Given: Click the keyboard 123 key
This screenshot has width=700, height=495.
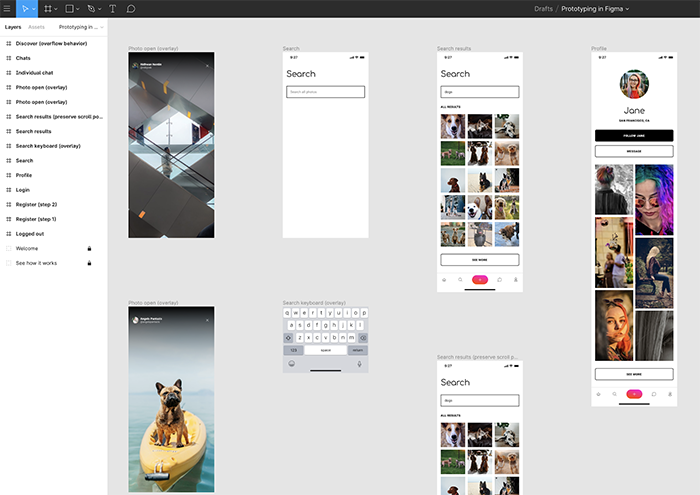Looking at the screenshot, I should [x=293, y=350].
